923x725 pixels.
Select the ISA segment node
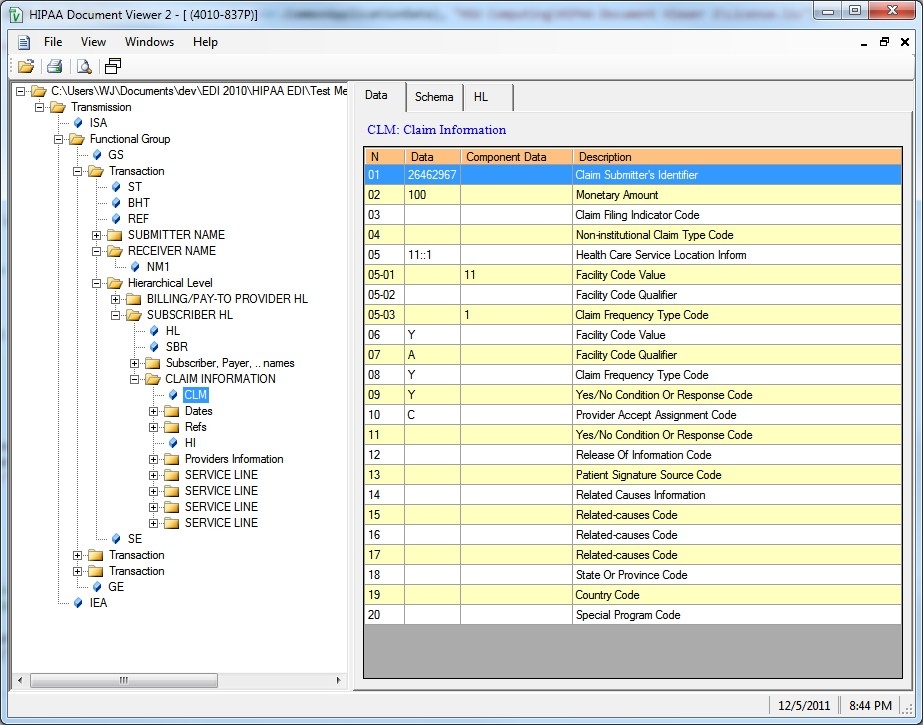pos(98,123)
